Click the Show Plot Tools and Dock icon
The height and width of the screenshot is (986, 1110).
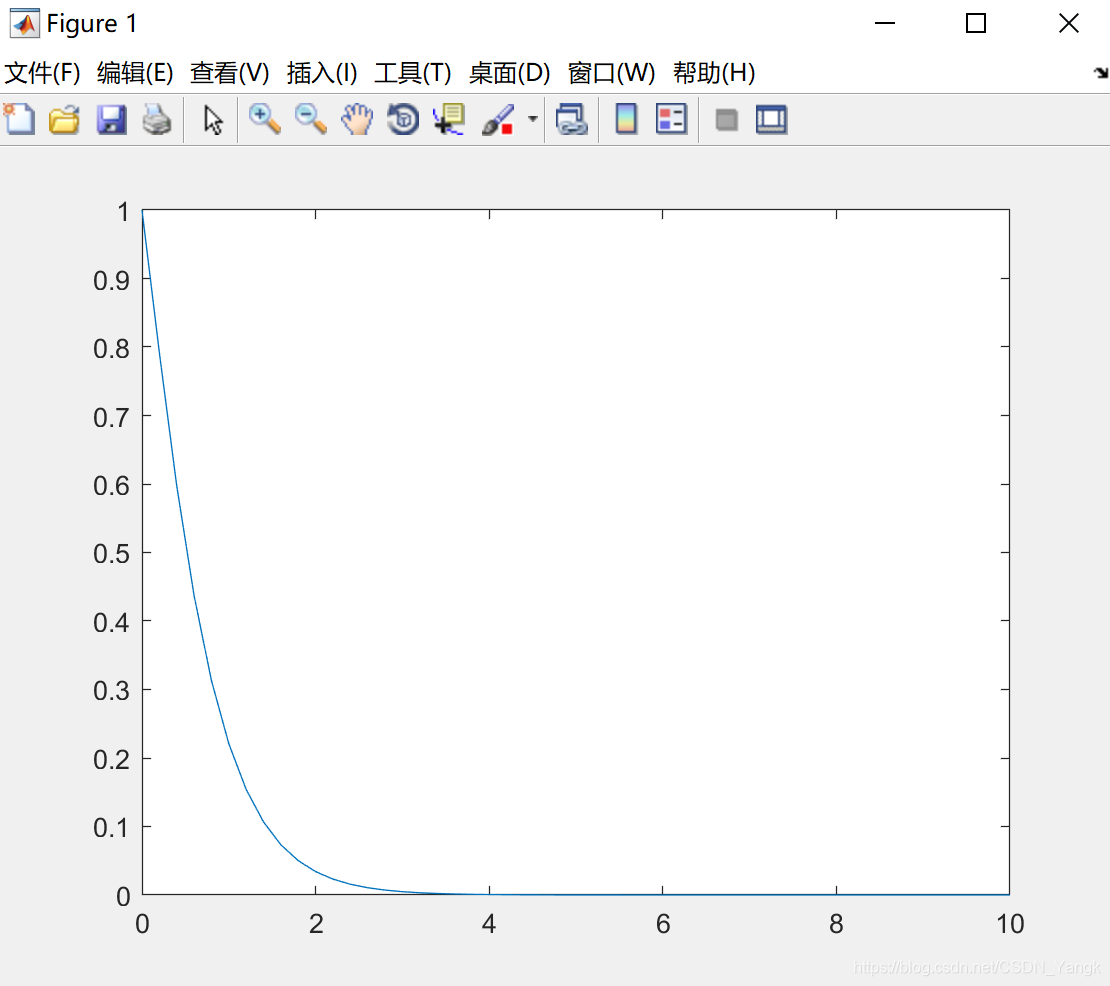tap(772, 120)
